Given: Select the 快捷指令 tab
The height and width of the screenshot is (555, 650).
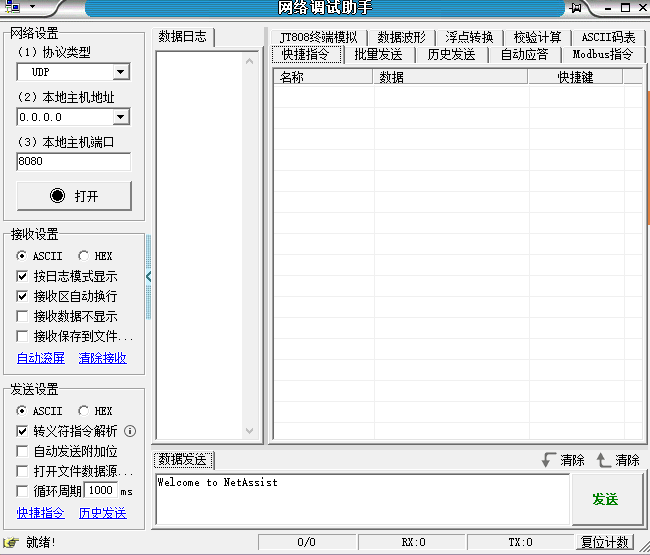Looking at the screenshot, I should pos(306,54).
